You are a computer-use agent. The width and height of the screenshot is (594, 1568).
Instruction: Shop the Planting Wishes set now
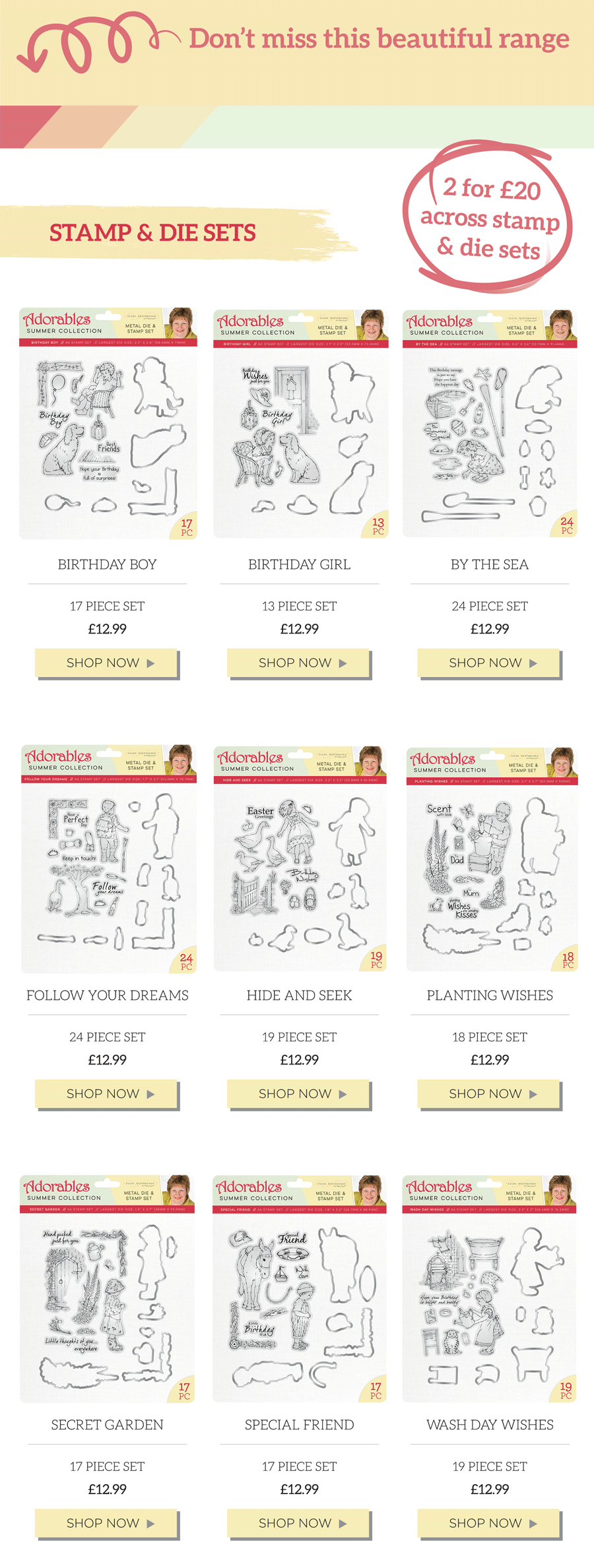[x=489, y=1094]
